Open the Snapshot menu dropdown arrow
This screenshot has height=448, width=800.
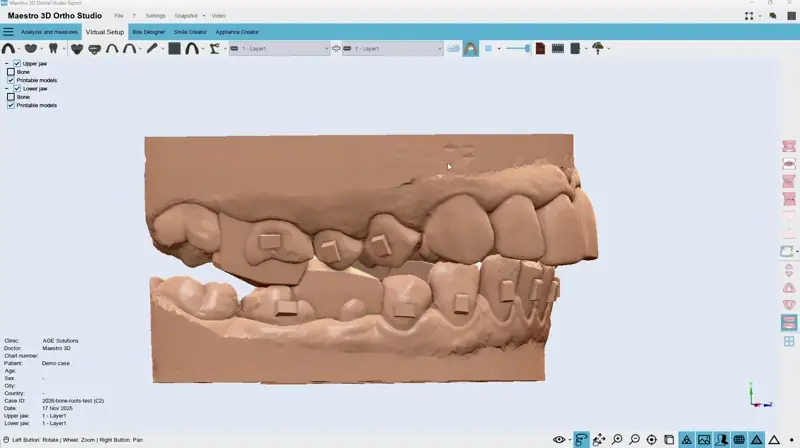pos(204,16)
